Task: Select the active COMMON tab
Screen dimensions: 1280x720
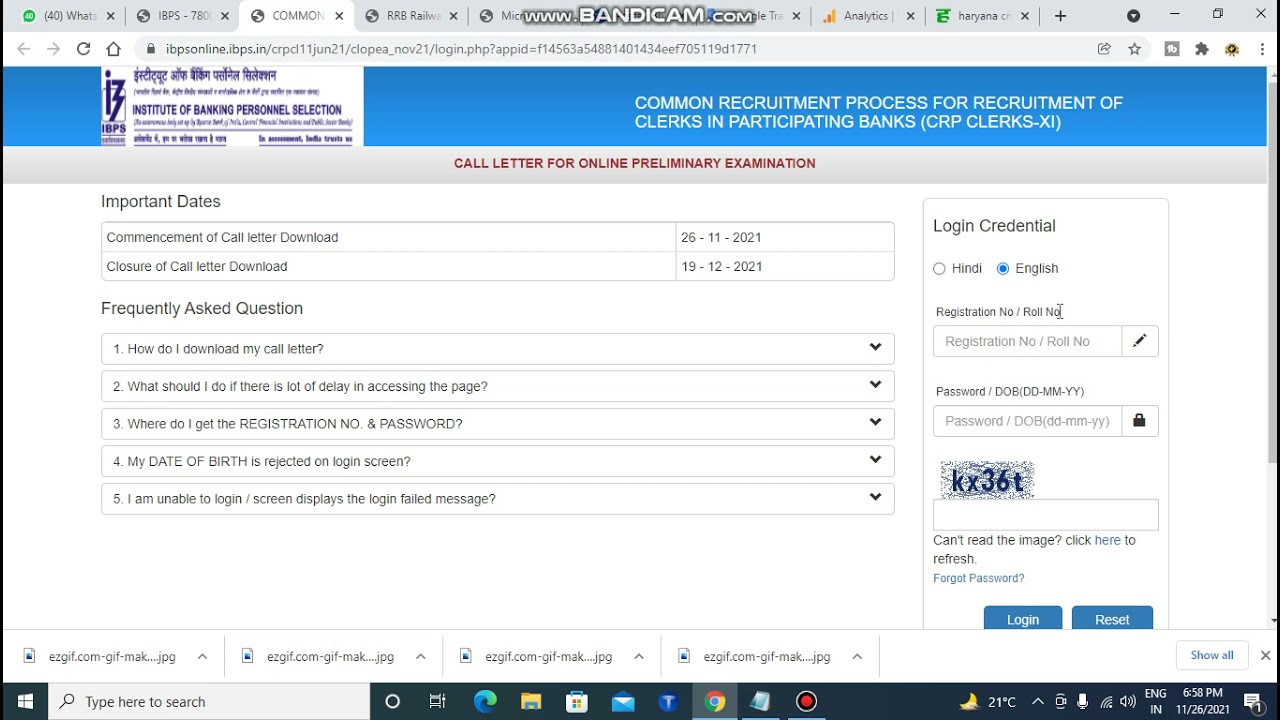Action: [x=296, y=16]
